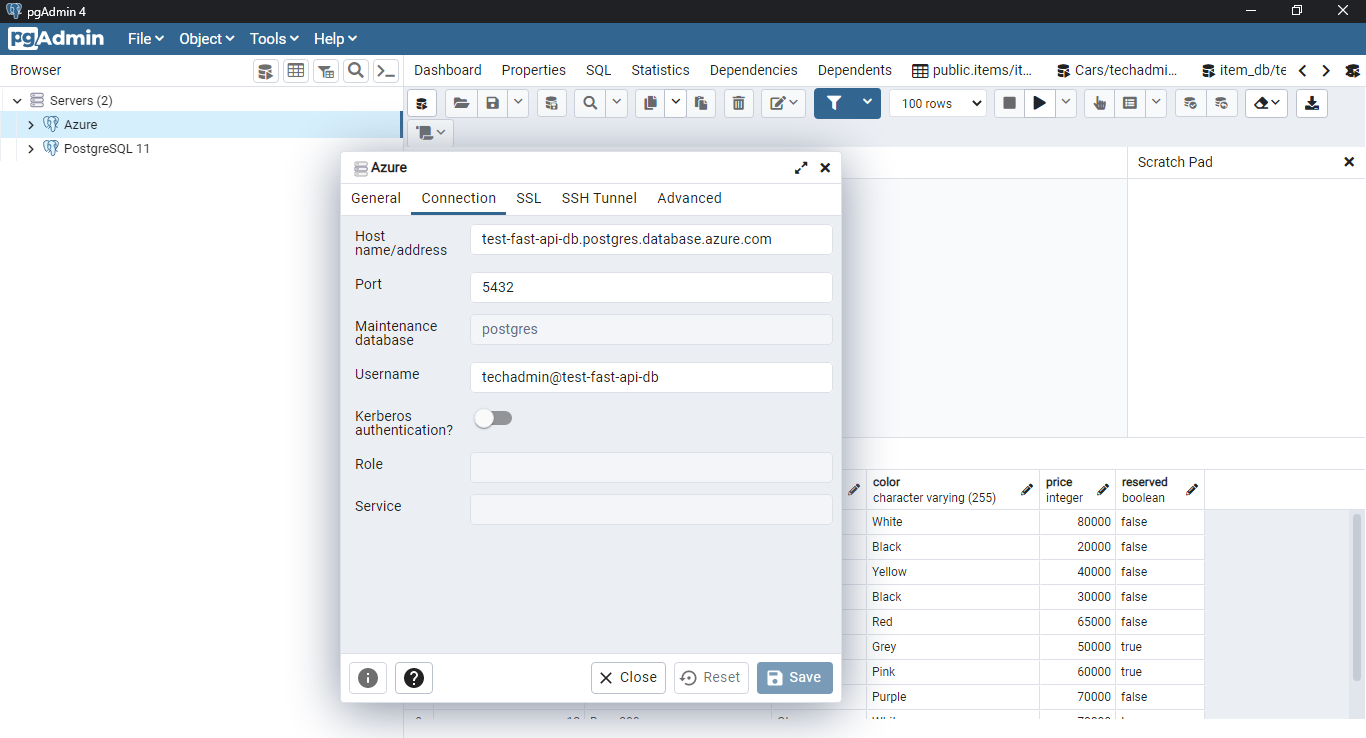The height and width of the screenshot is (738, 1366).
Task: Click the help question-mark icon in Azure dialog
Action: pos(414,678)
